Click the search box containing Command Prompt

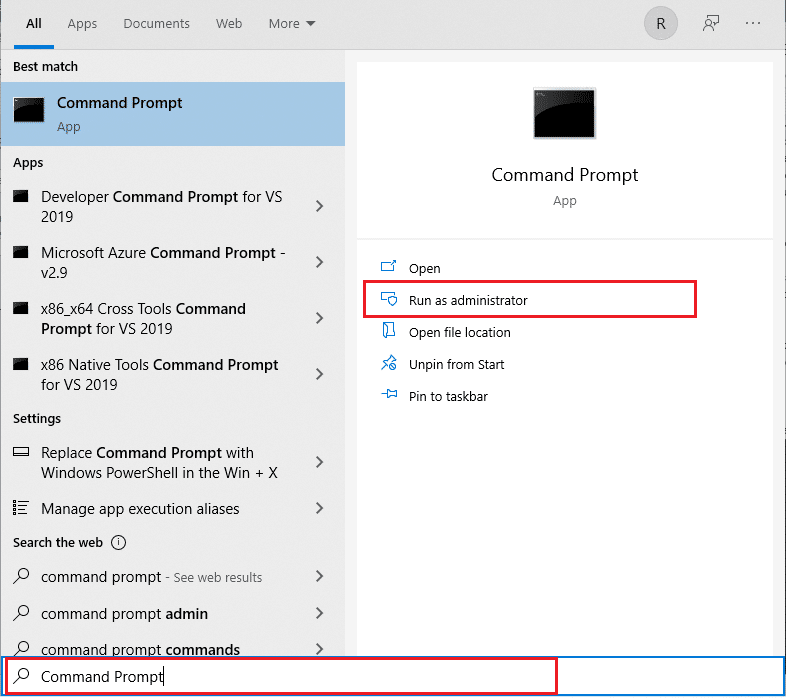(x=280, y=677)
